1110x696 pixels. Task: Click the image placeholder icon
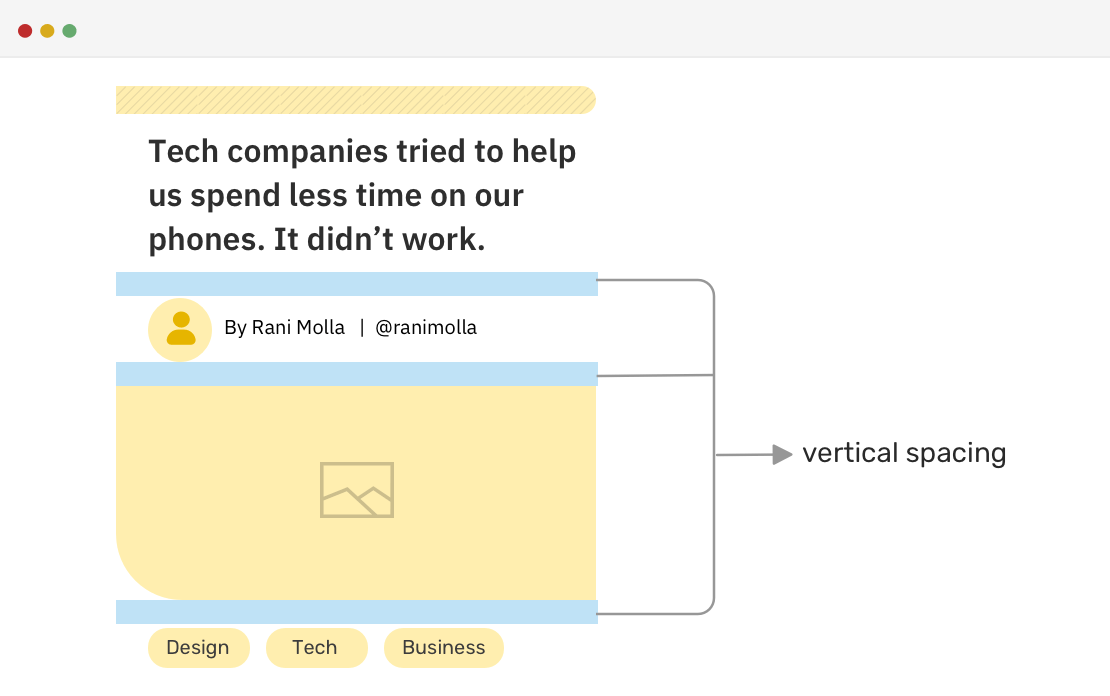(357, 490)
